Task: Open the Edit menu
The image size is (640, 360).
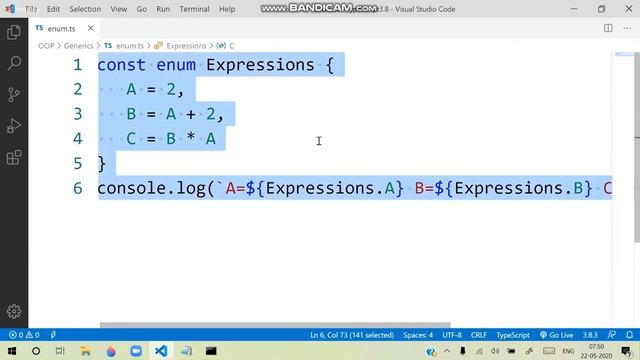Action: [x=53, y=9]
